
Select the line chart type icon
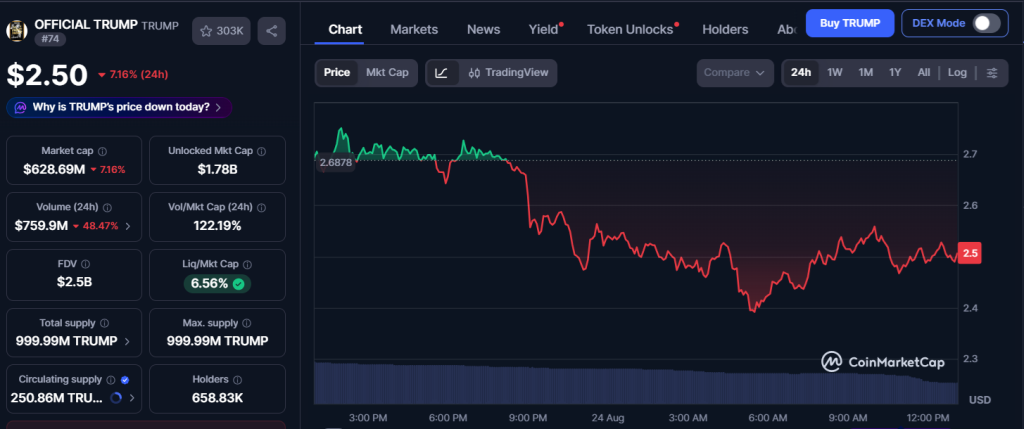coord(442,72)
